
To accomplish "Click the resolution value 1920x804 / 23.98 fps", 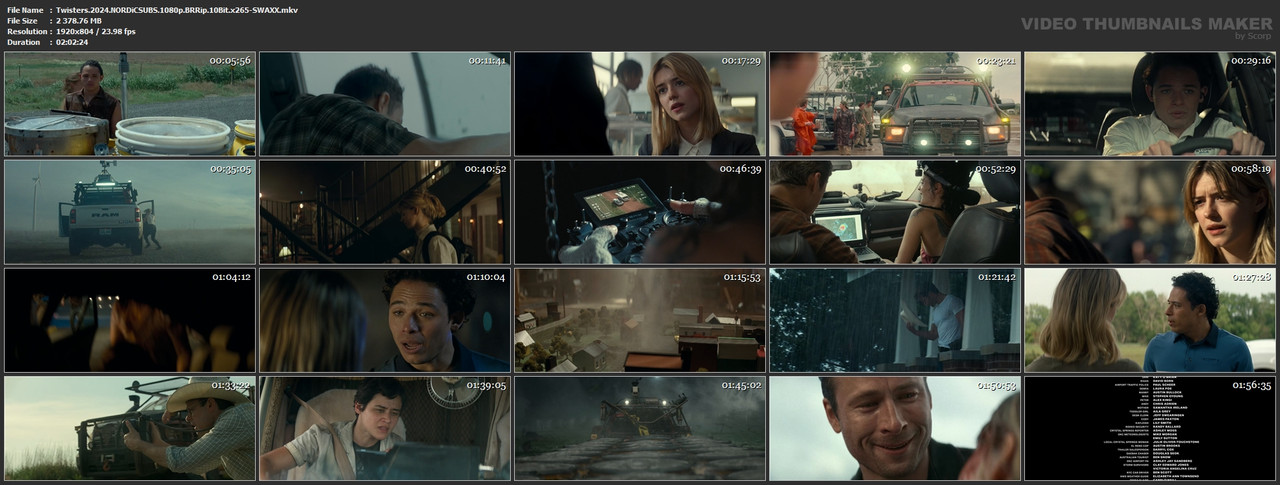I will 96,31.
